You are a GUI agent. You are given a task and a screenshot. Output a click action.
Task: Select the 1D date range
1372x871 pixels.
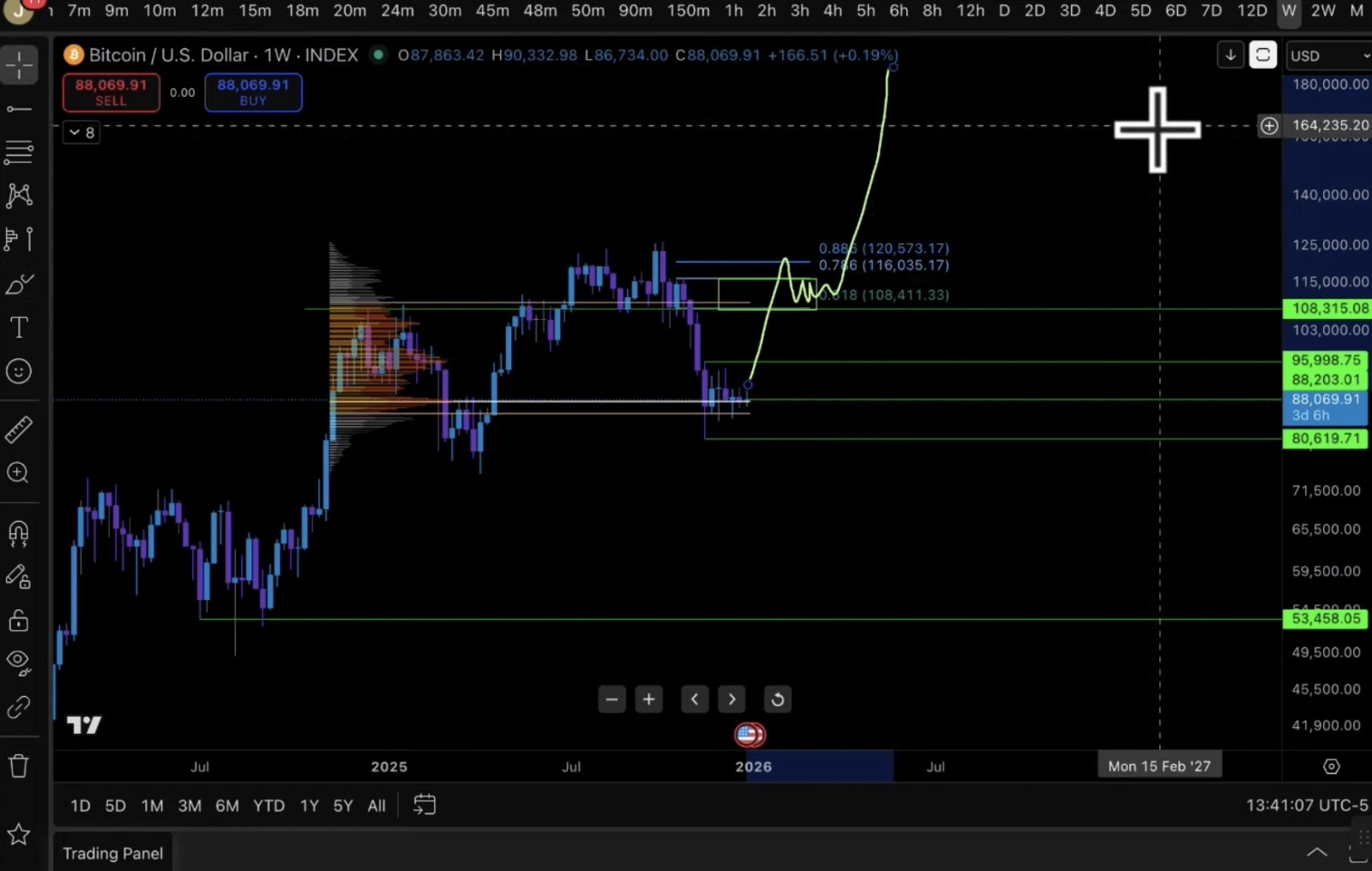(x=81, y=806)
